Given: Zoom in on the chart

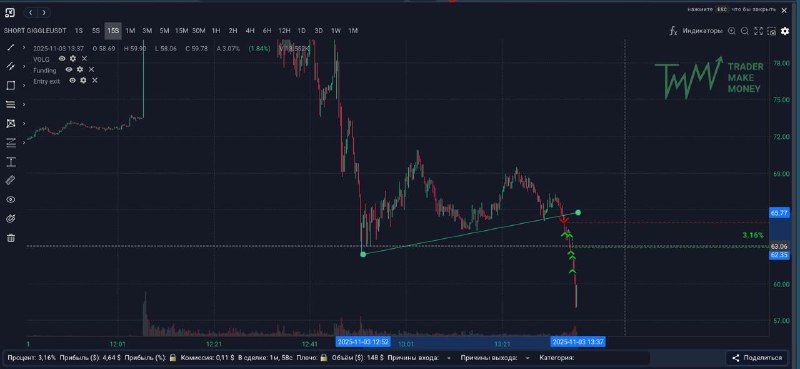Looking at the screenshot, I should [732, 31].
